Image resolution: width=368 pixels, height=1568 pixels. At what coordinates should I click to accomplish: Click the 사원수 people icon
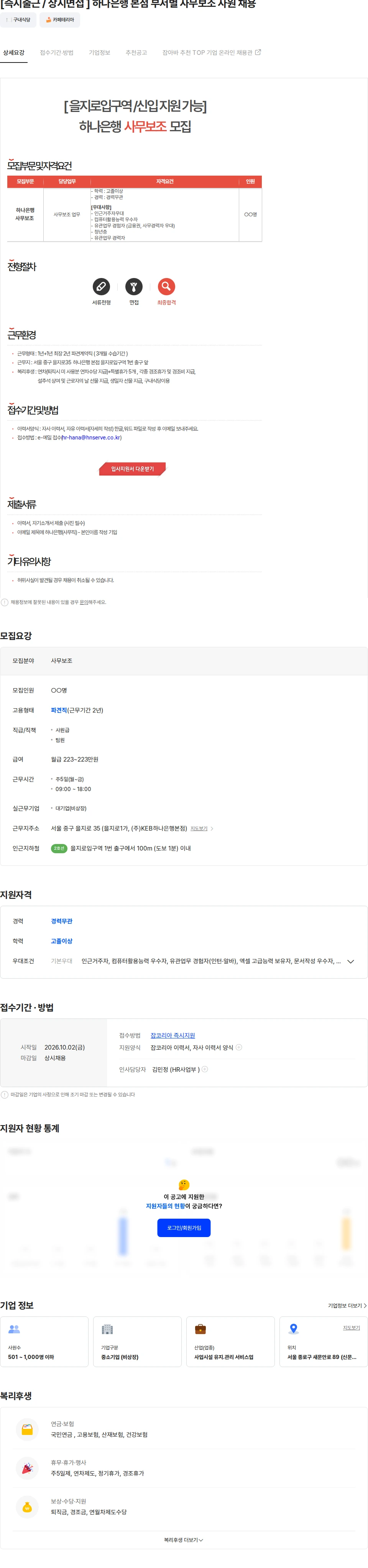(14, 1329)
